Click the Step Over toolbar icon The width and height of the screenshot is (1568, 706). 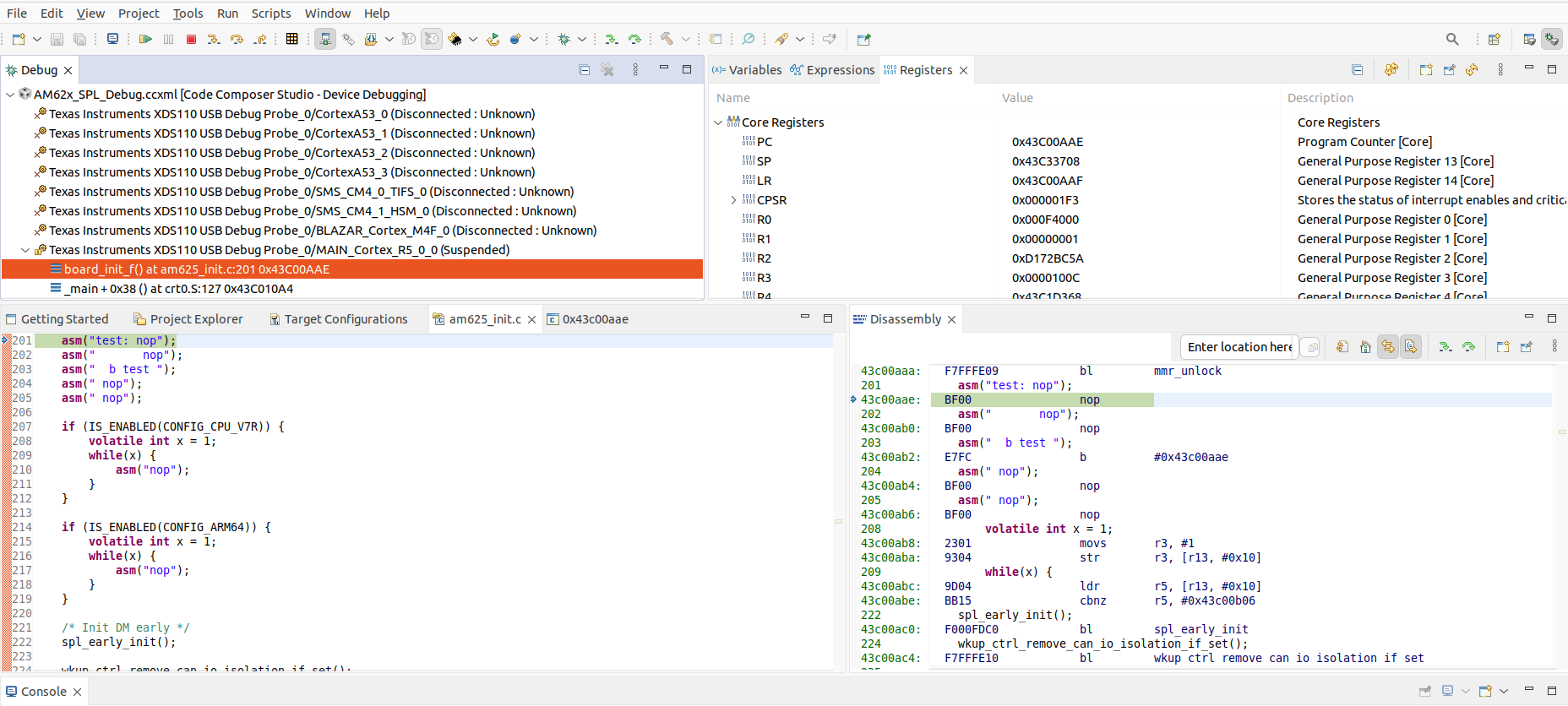[237, 39]
